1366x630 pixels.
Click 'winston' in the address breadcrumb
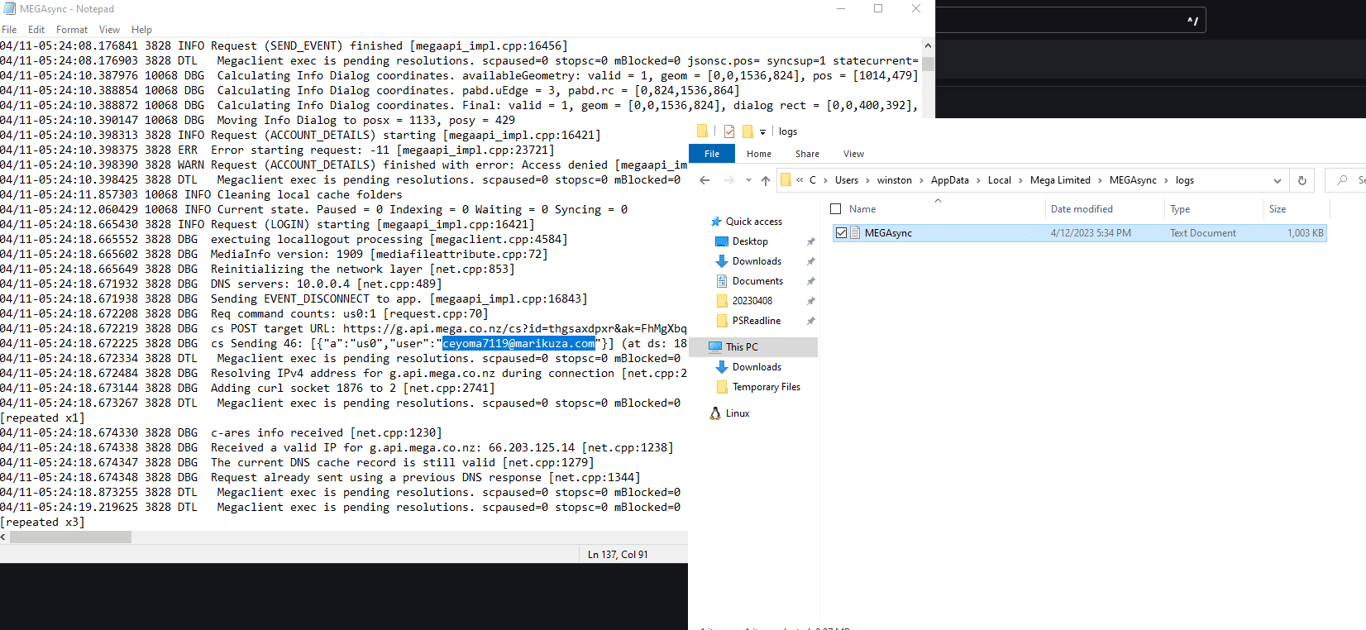click(x=894, y=181)
